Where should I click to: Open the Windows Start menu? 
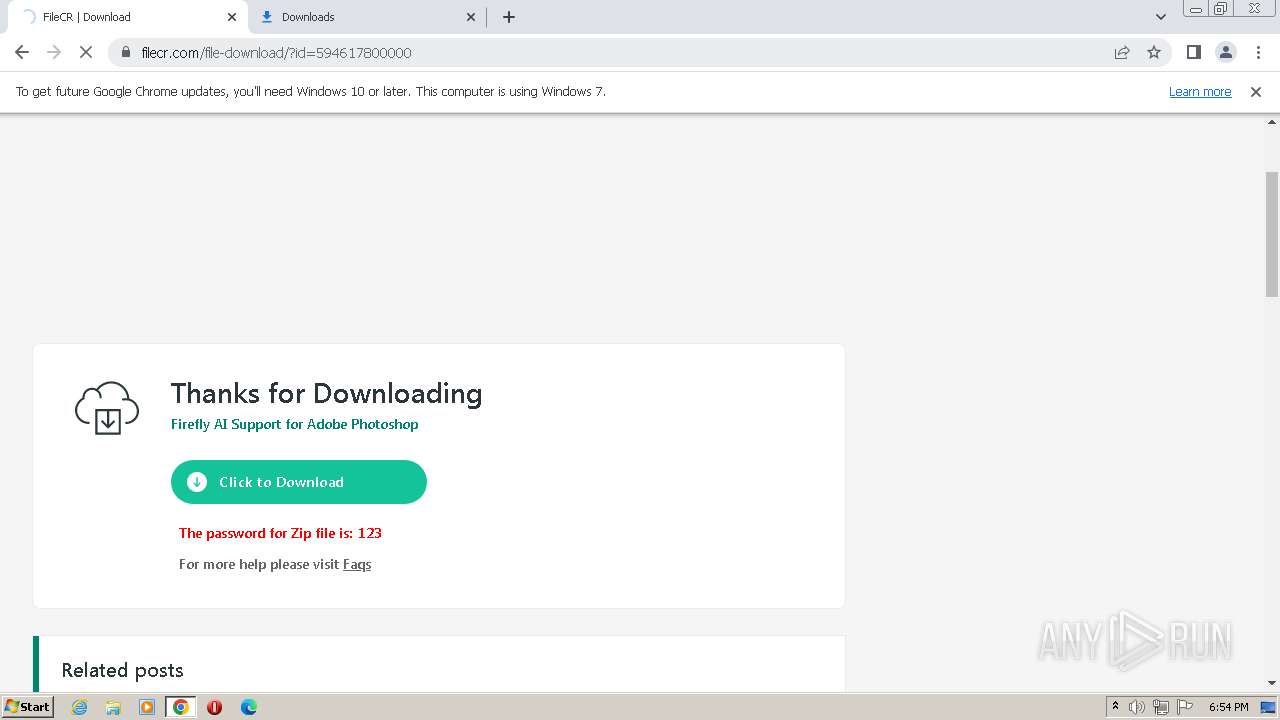(28, 706)
